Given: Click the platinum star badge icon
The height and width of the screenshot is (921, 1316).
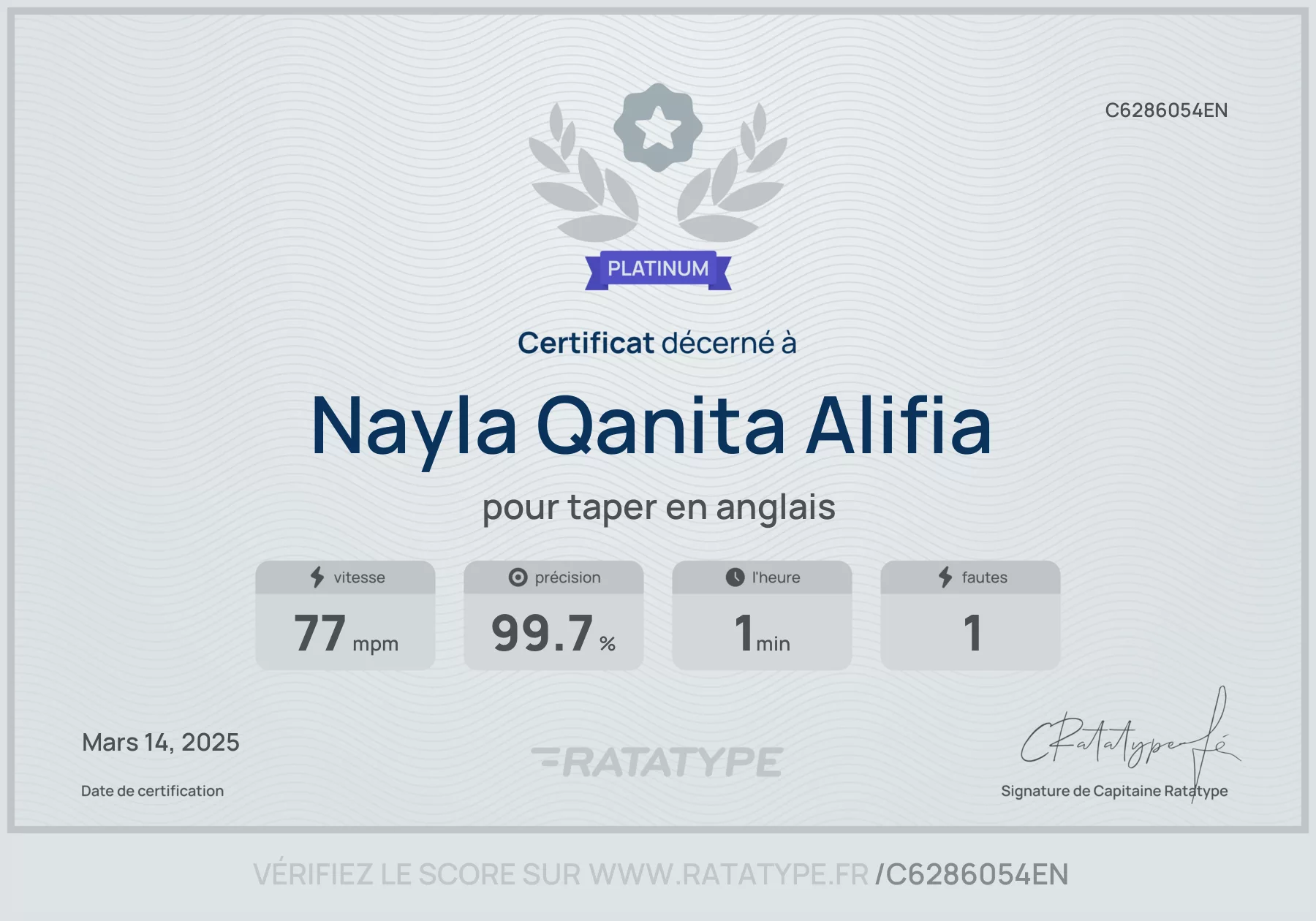Looking at the screenshot, I should (x=658, y=127).
